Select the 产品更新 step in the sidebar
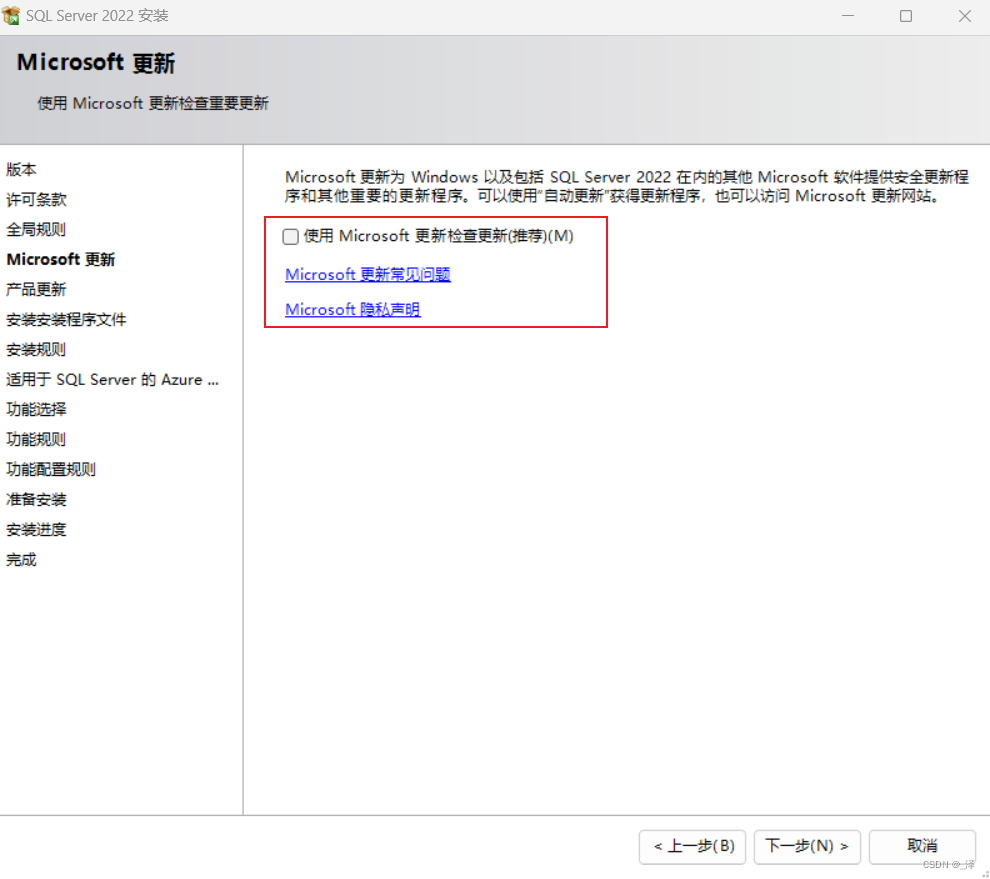This screenshot has height=879, width=990. tap(36, 289)
